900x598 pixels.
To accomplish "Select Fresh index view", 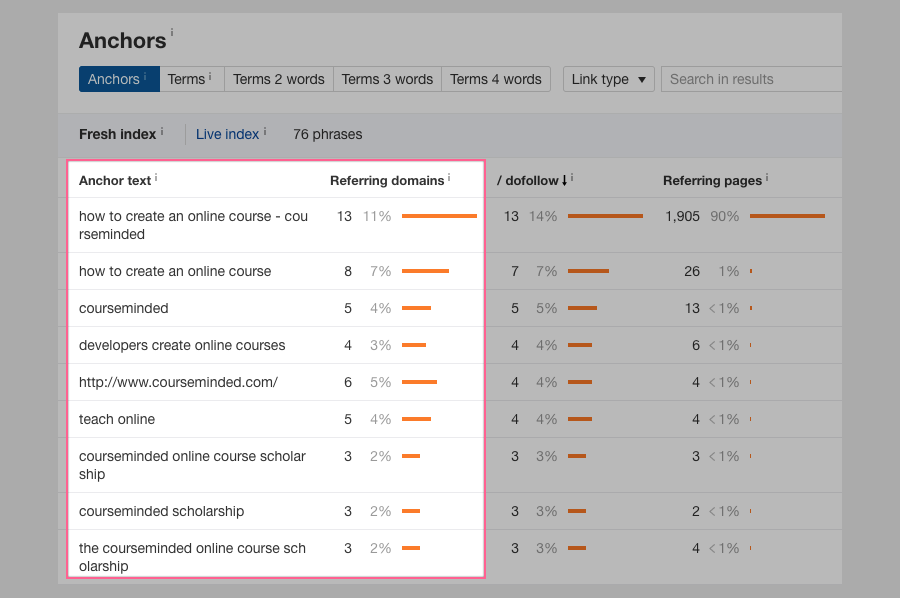I will point(117,134).
